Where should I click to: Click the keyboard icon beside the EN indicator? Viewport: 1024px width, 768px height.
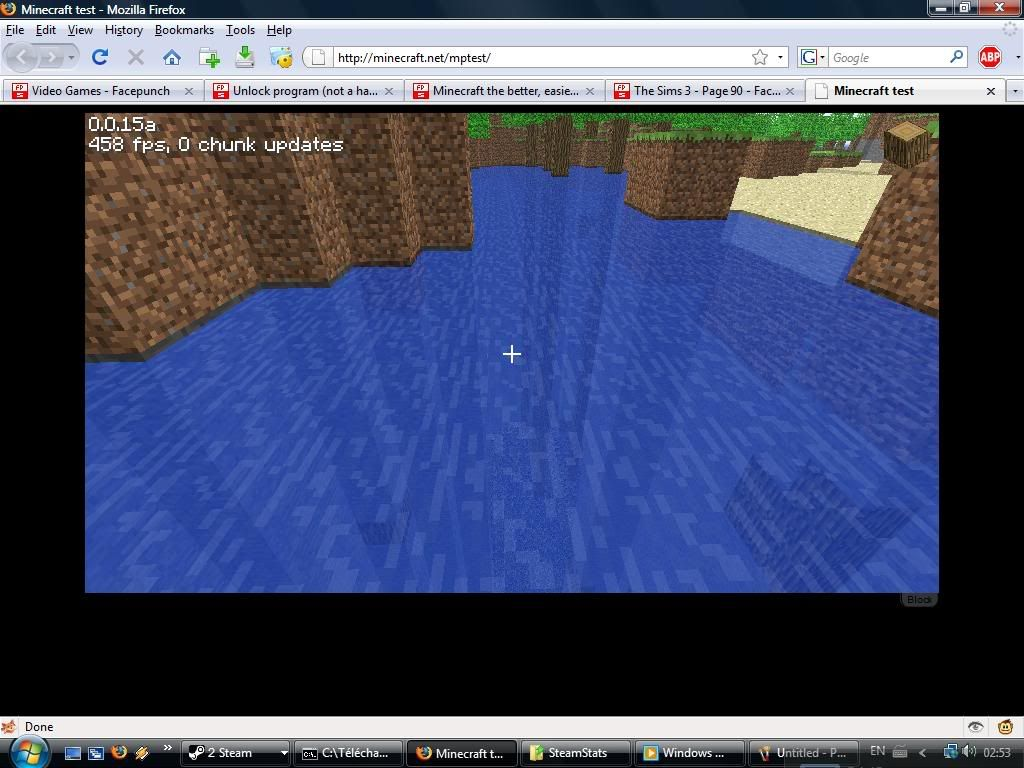click(900, 752)
